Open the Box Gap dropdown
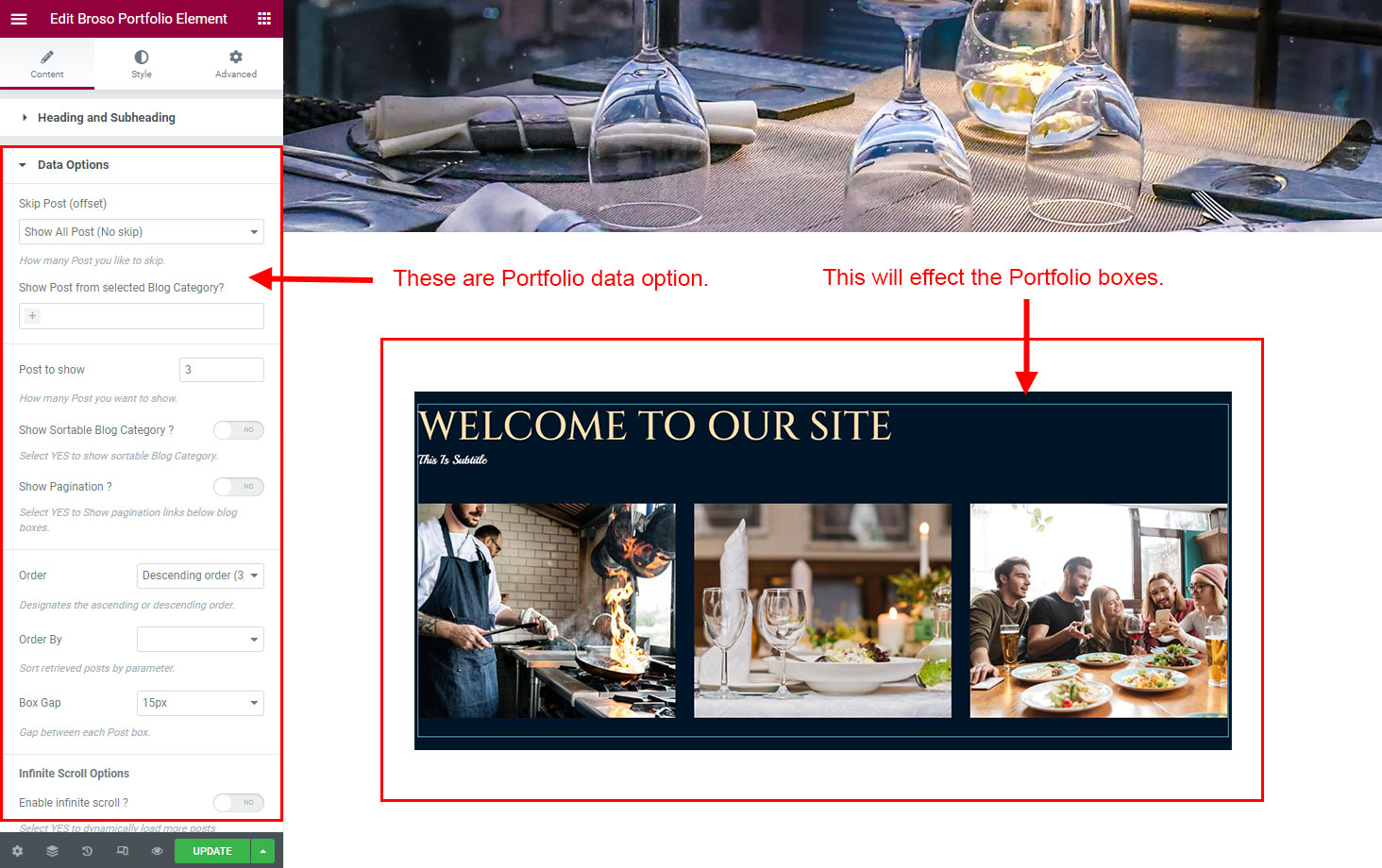 tap(200, 703)
